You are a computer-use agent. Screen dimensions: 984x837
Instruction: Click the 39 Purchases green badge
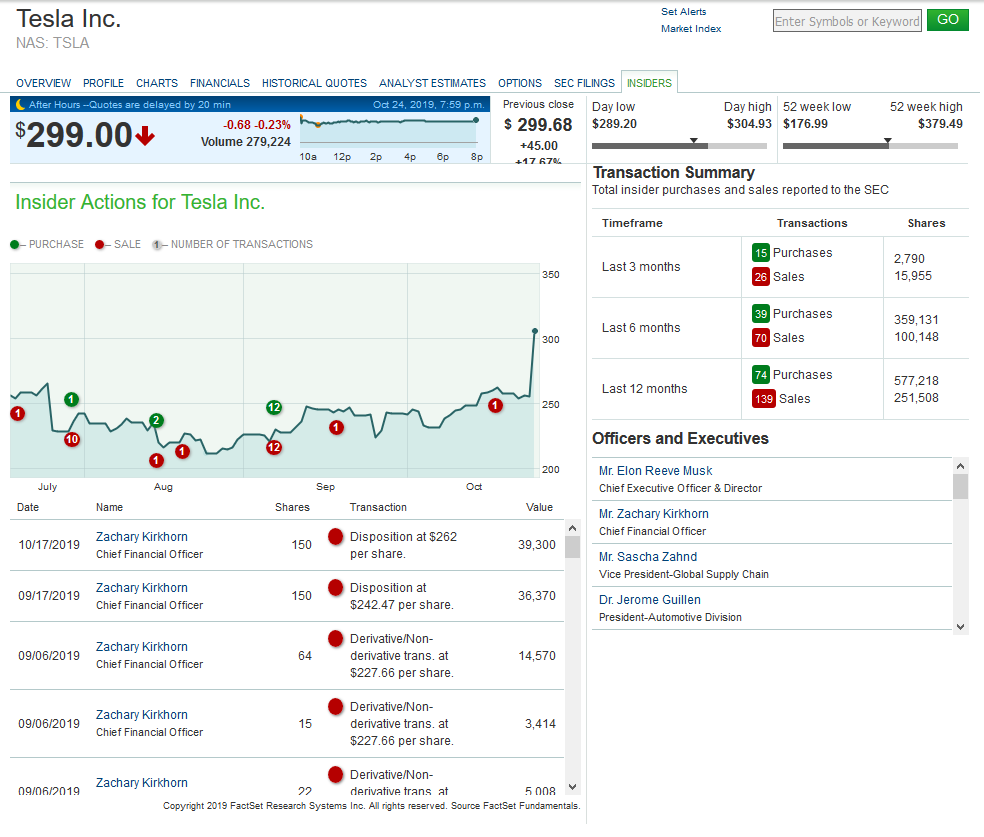click(x=761, y=314)
